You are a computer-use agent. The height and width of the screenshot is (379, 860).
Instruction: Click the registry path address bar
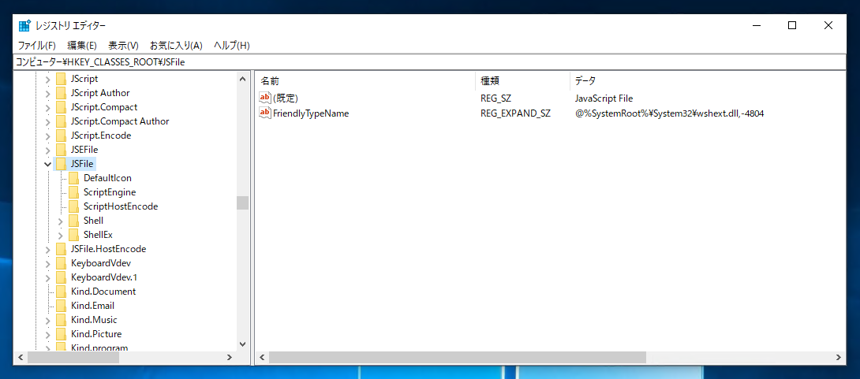(430, 62)
